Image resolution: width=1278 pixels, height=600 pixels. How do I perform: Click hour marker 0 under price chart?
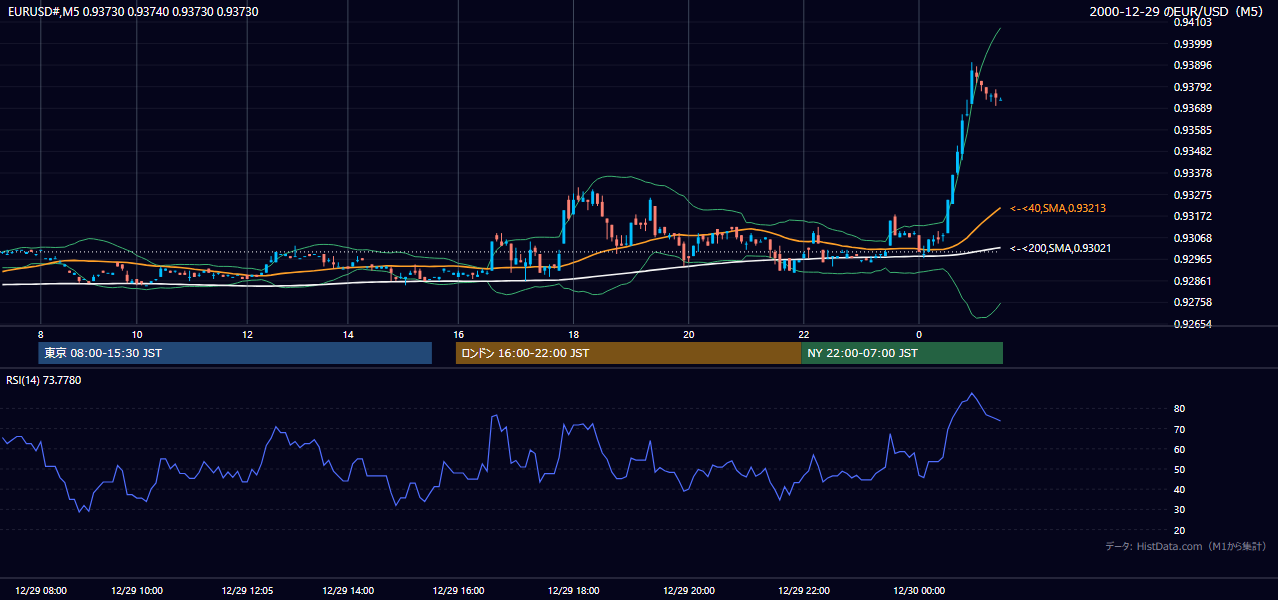point(919,334)
